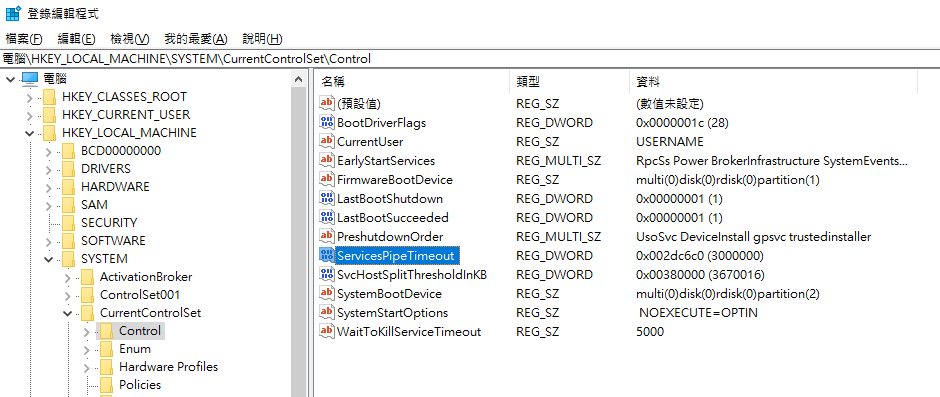Collapse the CurrentControlSet key

pyautogui.click(x=68, y=313)
